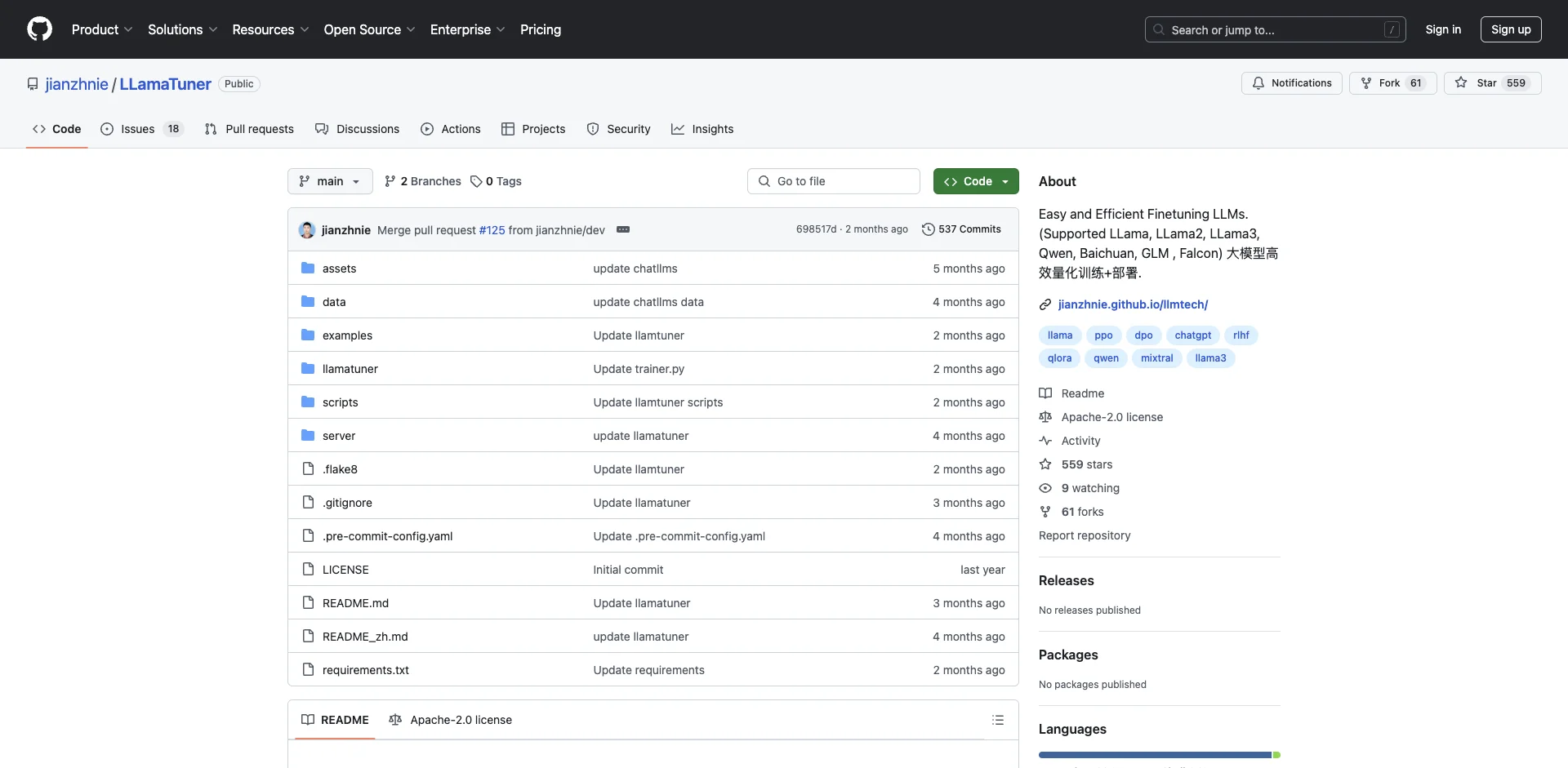Open README.md file
The width and height of the screenshot is (1568, 768).
tap(355, 603)
